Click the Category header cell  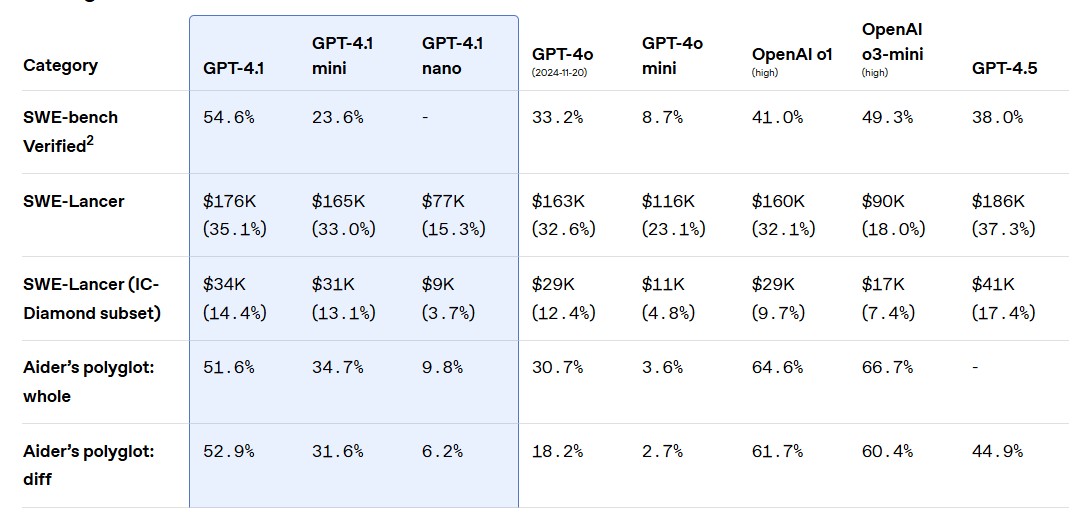click(60, 65)
